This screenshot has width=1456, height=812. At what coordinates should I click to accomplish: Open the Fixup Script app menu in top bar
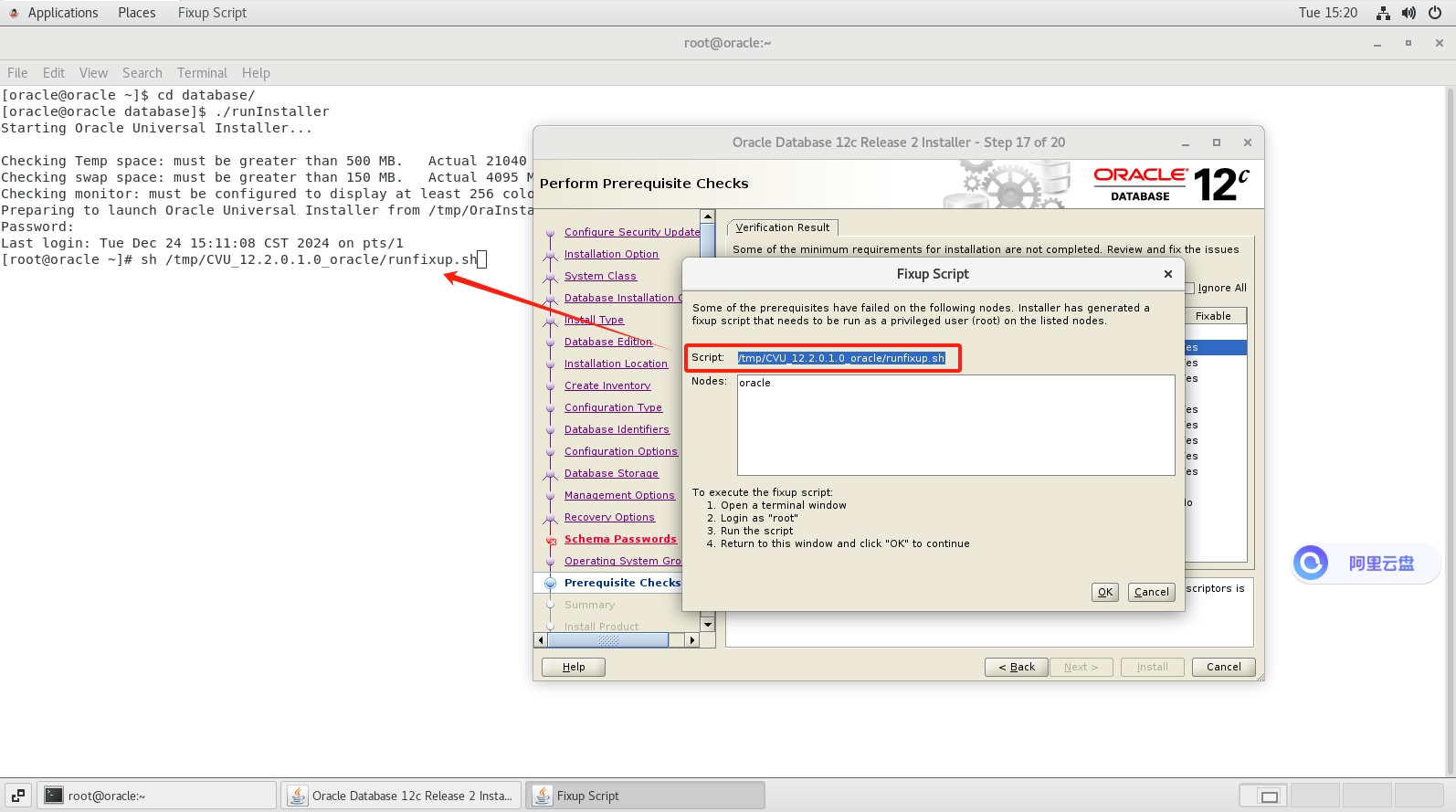click(x=212, y=13)
